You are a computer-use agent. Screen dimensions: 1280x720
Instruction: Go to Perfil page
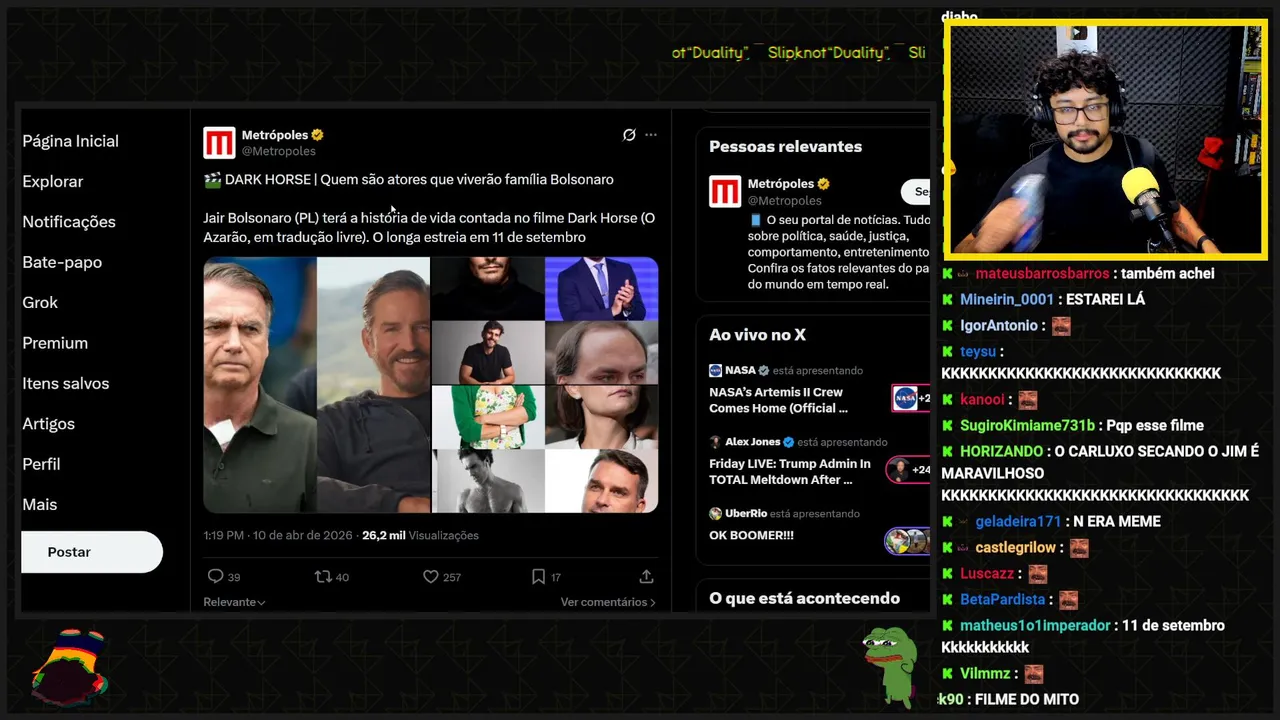(41, 464)
